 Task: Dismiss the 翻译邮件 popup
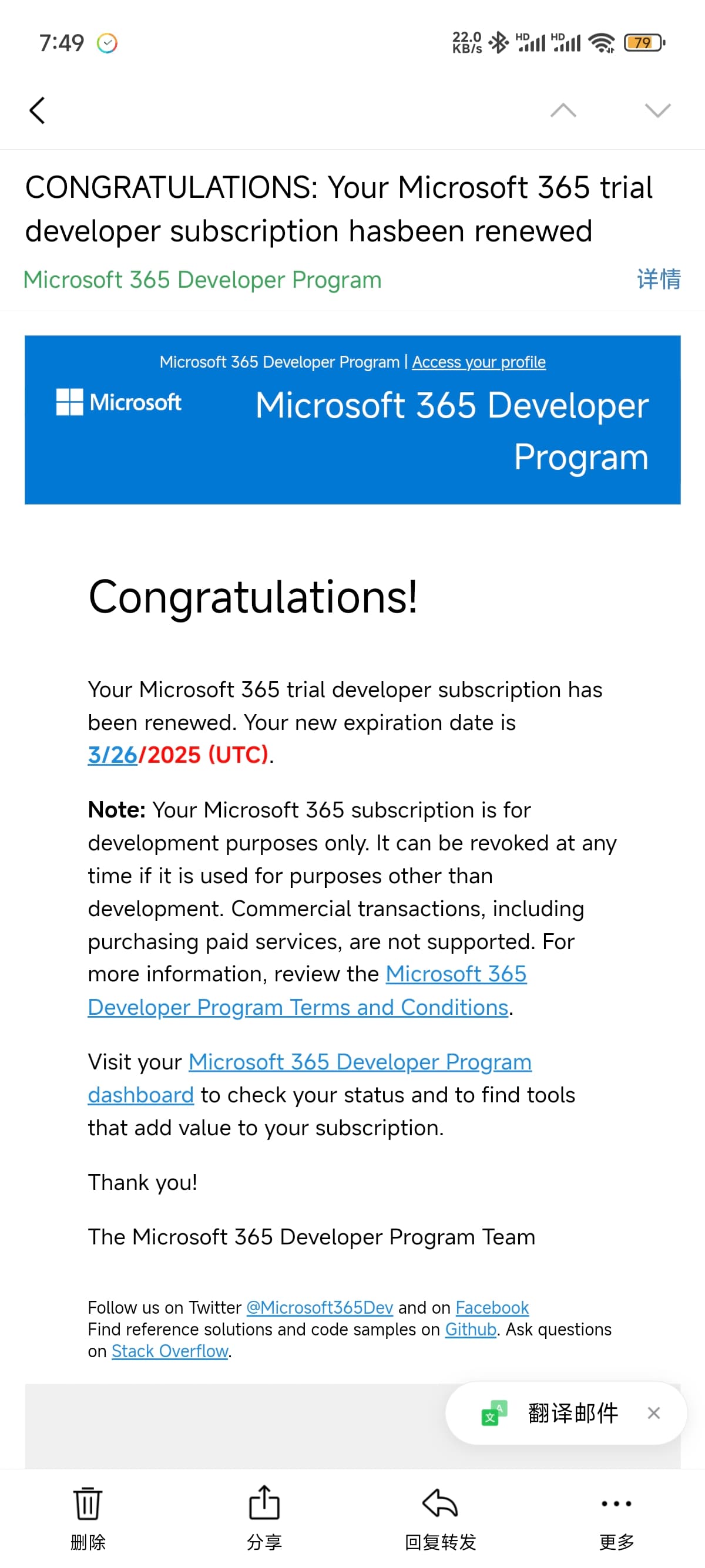654,1413
